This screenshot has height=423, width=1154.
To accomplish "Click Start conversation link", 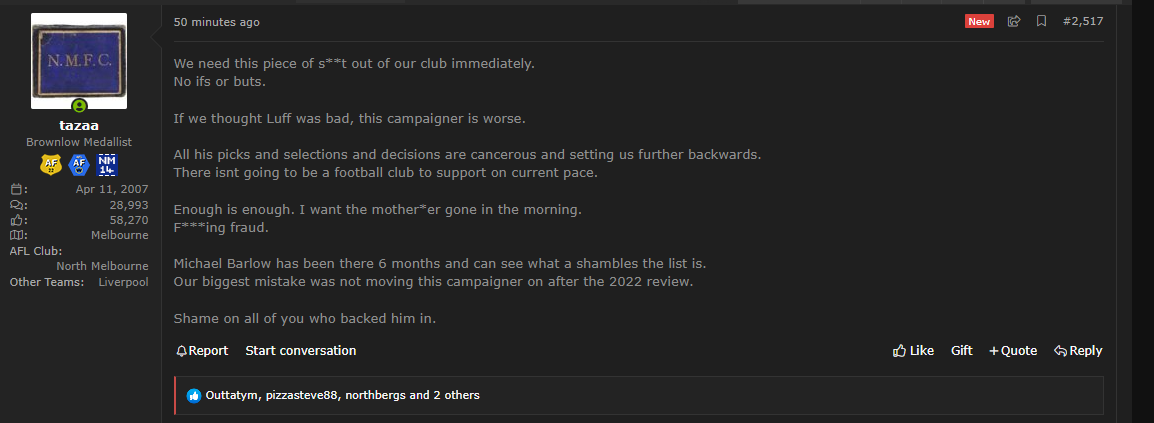I will (300, 351).
